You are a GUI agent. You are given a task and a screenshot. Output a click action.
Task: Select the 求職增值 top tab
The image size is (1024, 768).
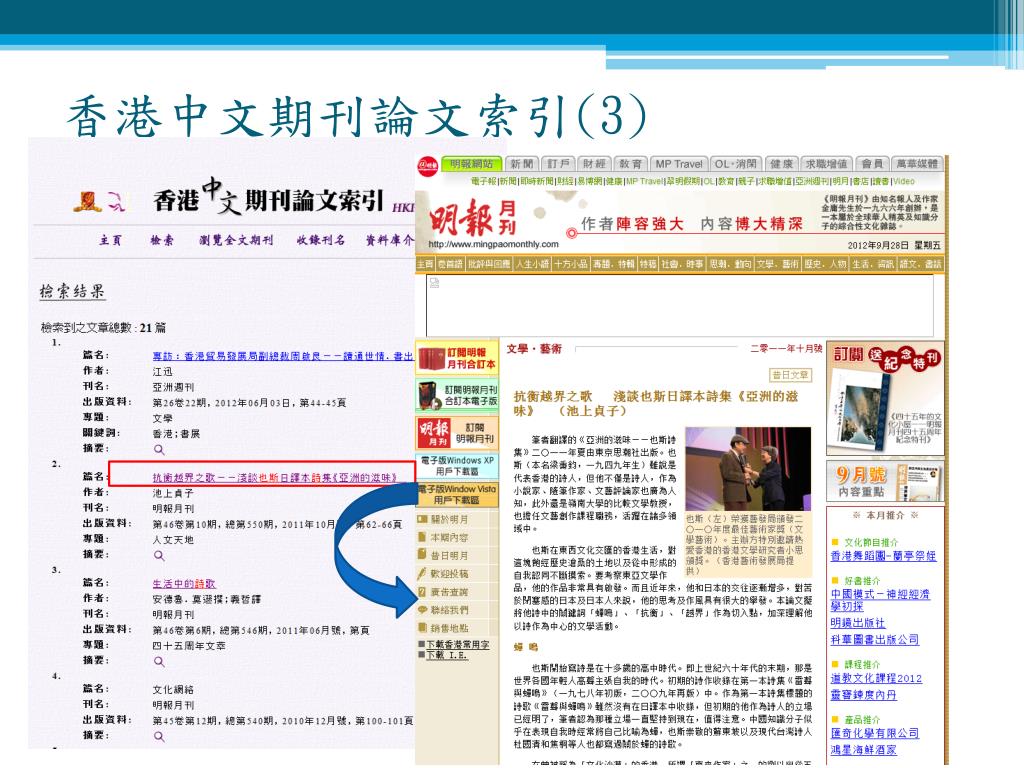pos(826,164)
